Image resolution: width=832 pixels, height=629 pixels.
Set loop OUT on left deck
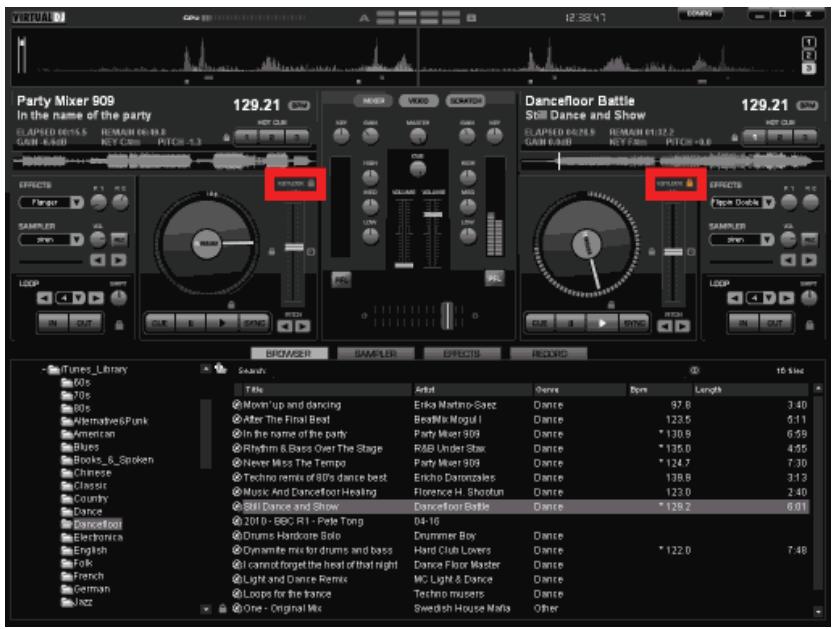click(x=85, y=323)
